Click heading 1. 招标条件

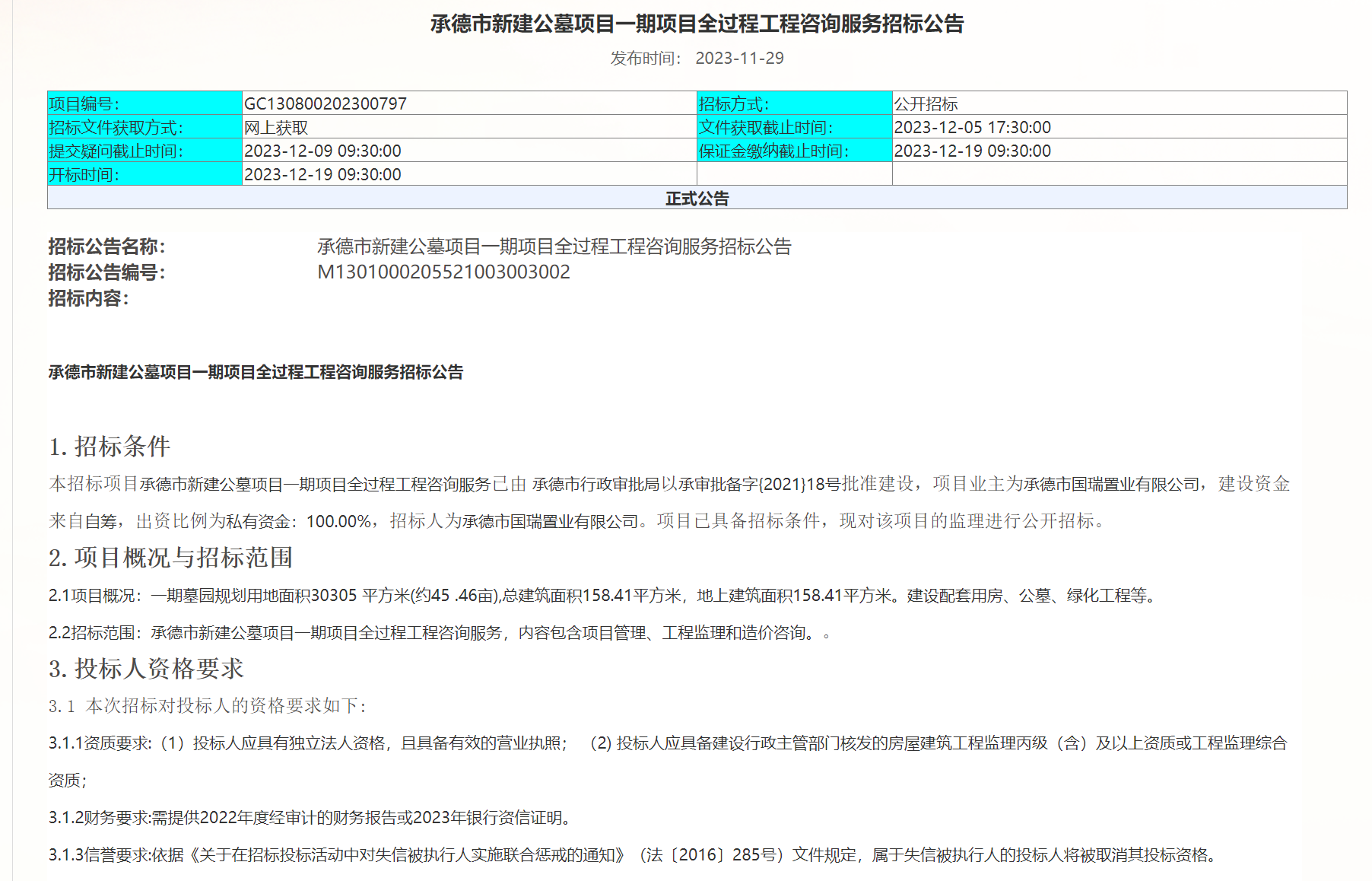[110, 447]
